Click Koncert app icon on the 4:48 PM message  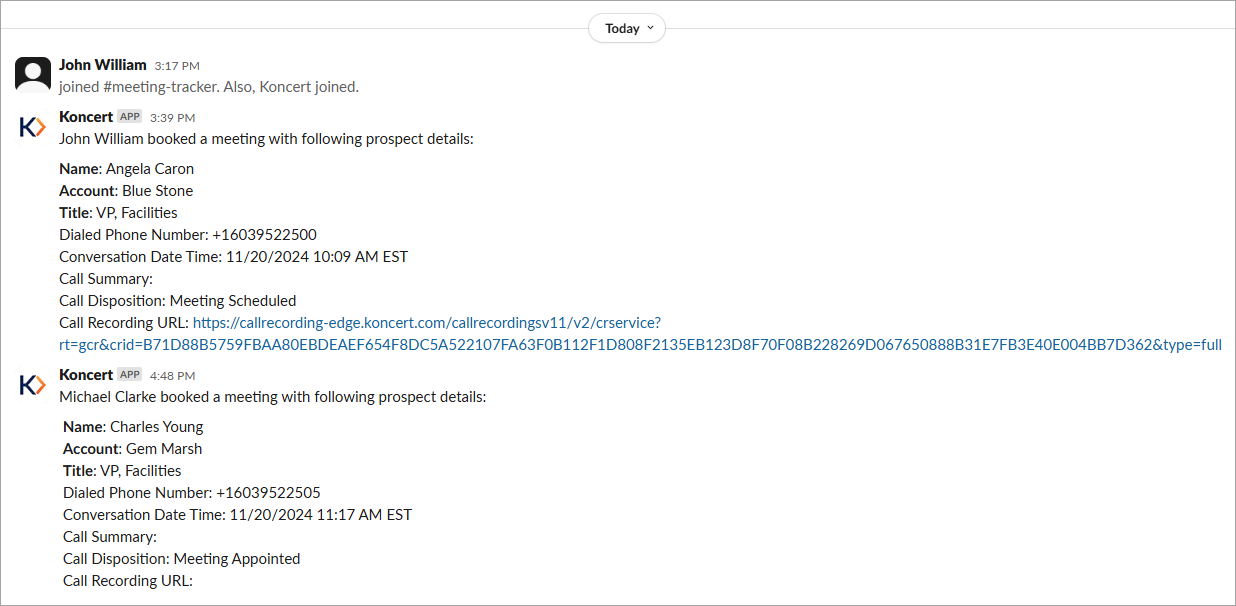click(x=33, y=385)
